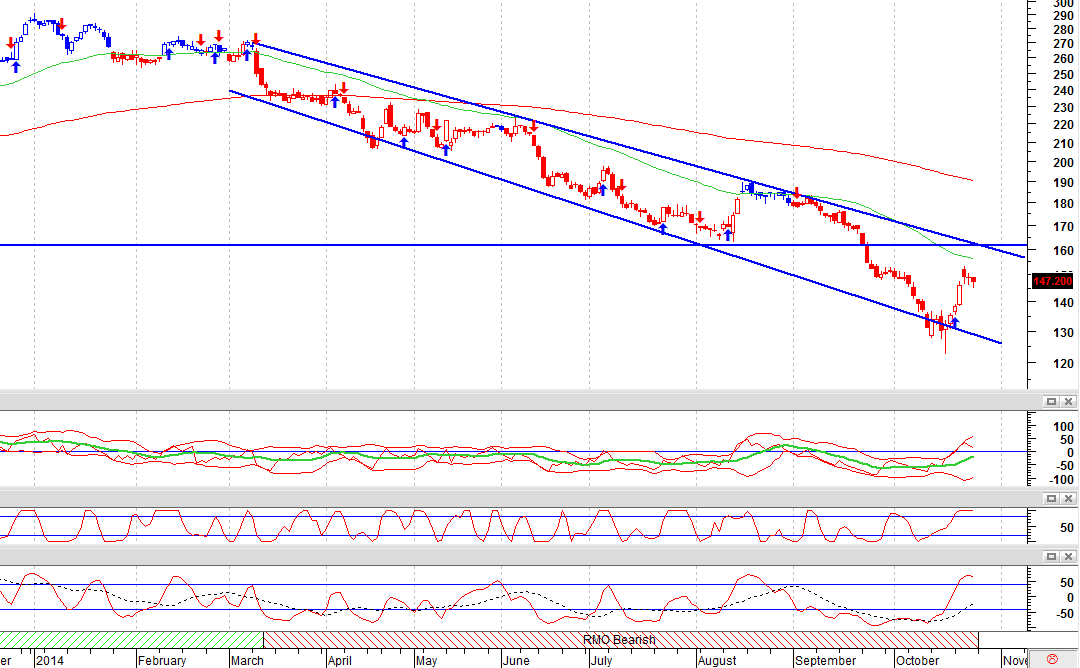
Task: Click the June label on date axis
Action: tap(517, 660)
